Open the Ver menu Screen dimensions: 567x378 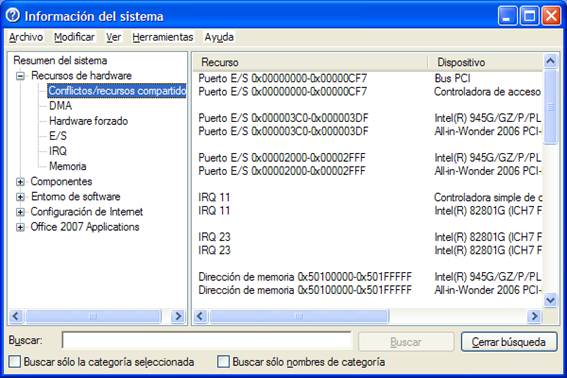[x=114, y=37]
